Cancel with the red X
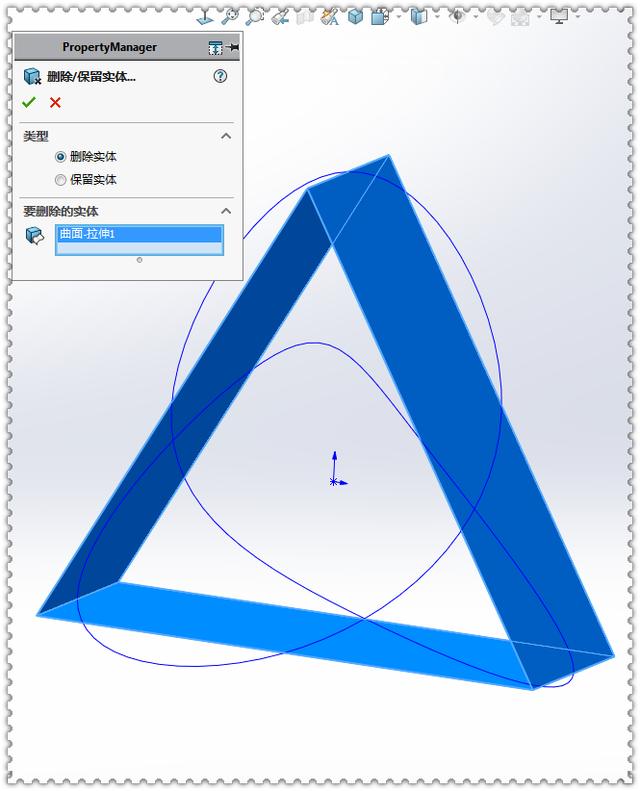 click(55, 102)
